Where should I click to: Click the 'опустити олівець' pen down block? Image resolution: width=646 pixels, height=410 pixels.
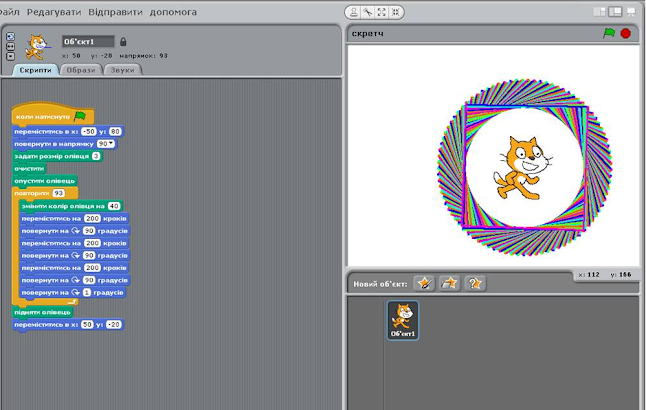(x=44, y=181)
